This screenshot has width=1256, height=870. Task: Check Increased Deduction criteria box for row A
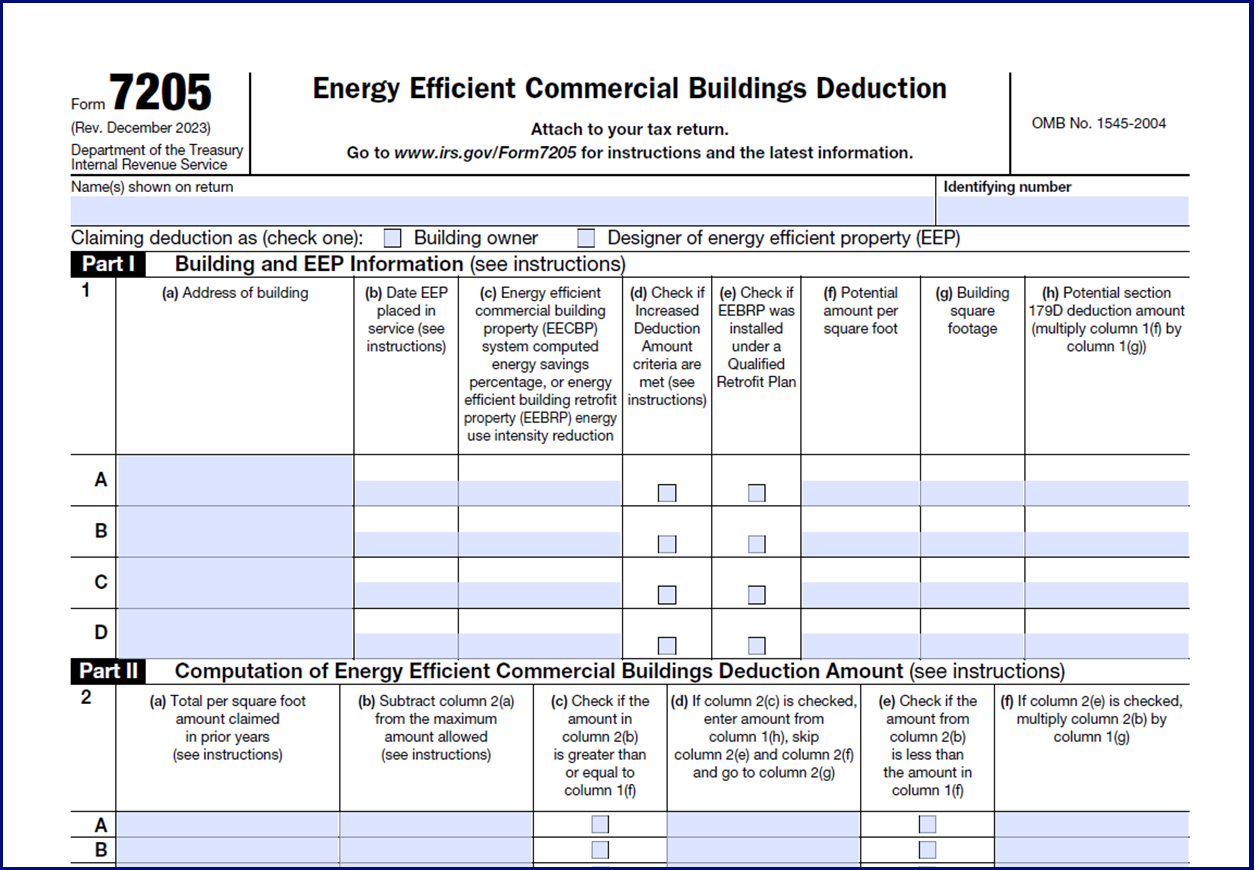pyautogui.click(x=667, y=493)
